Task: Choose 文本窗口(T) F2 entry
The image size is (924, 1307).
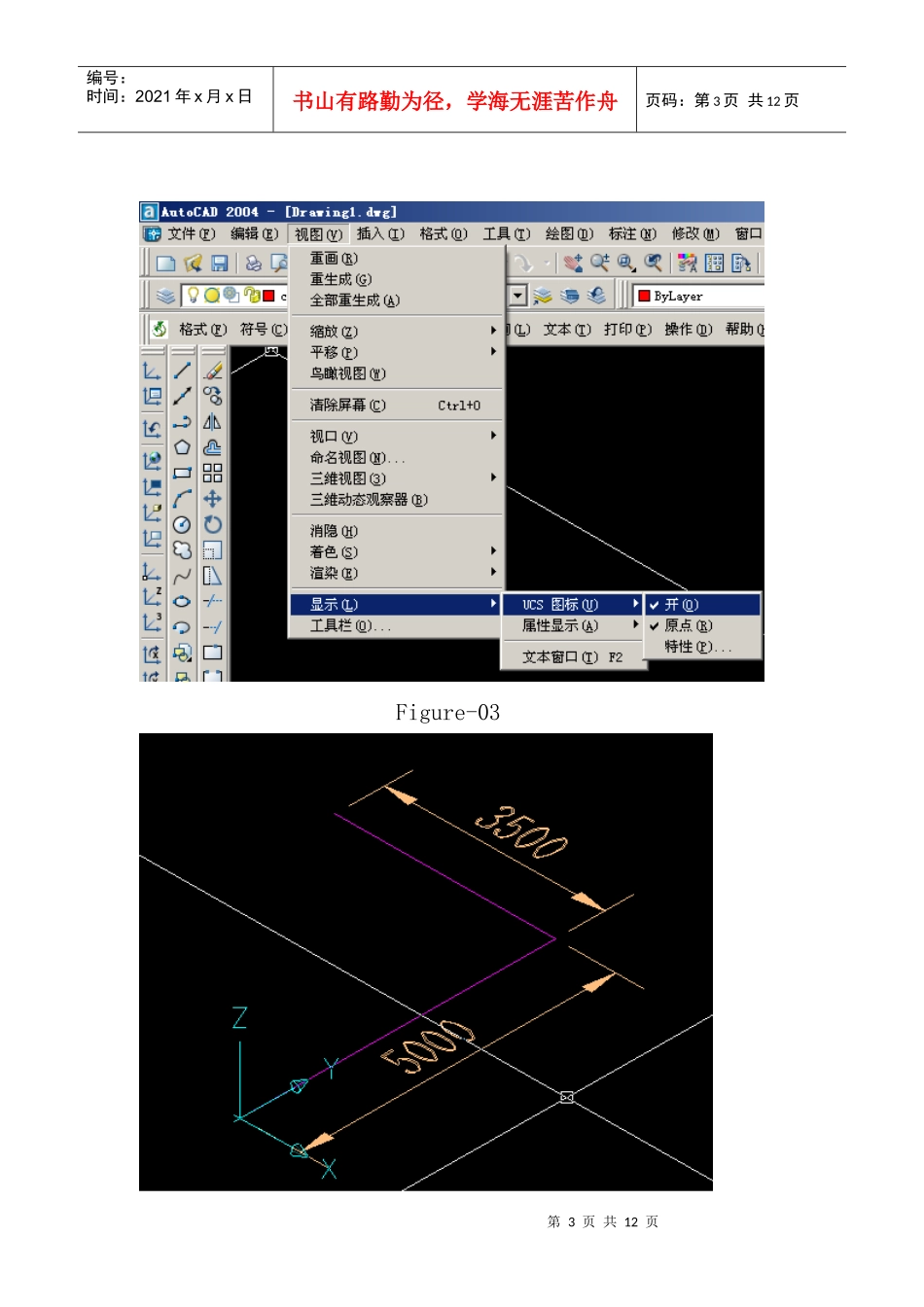Action: tap(572, 656)
